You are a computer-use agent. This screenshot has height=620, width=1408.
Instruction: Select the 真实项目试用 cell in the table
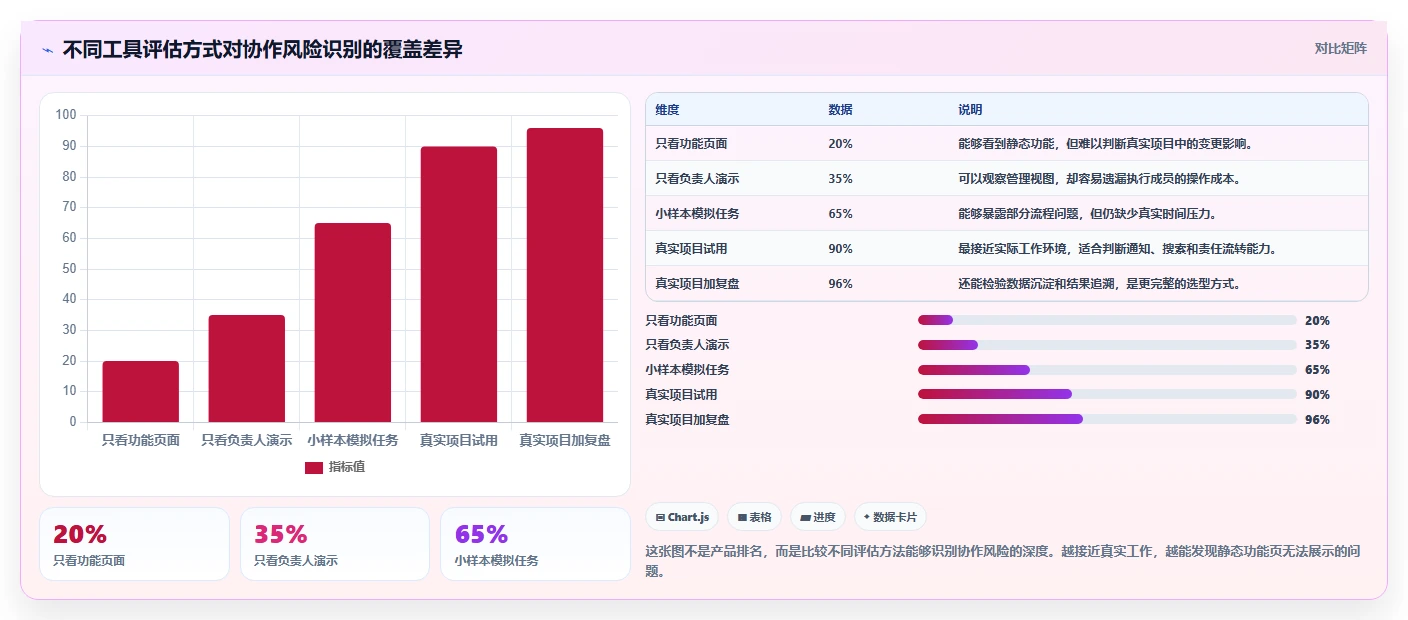tap(691, 249)
